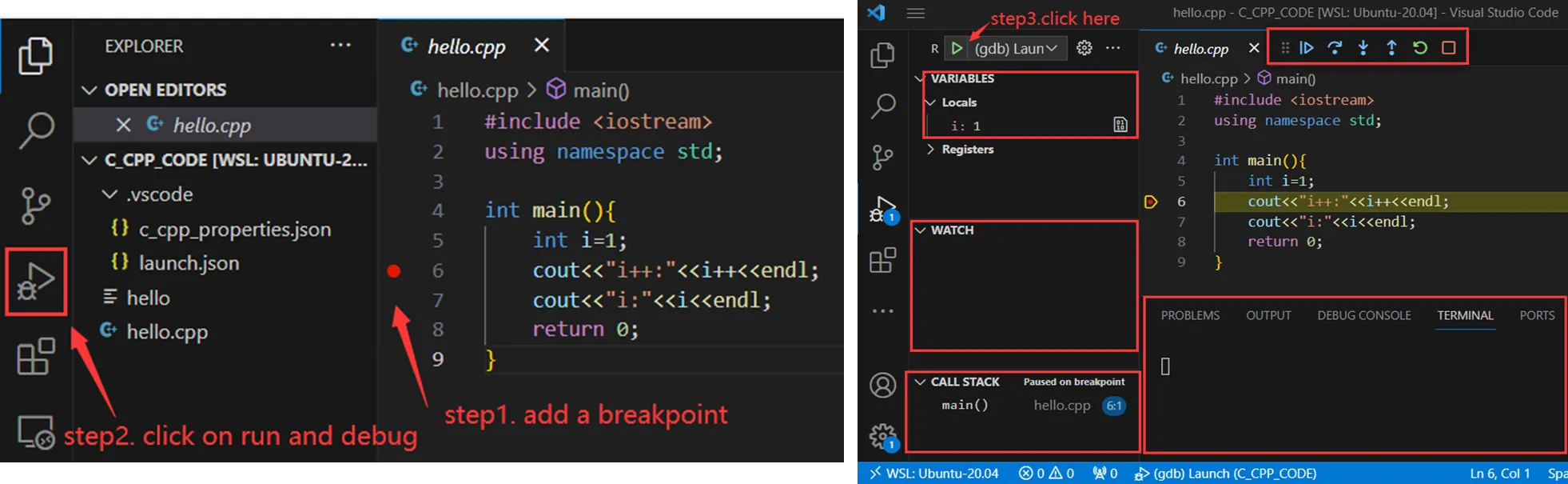1568x484 pixels.
Task: Click the Step Over debug icon
Action: 1335,48
